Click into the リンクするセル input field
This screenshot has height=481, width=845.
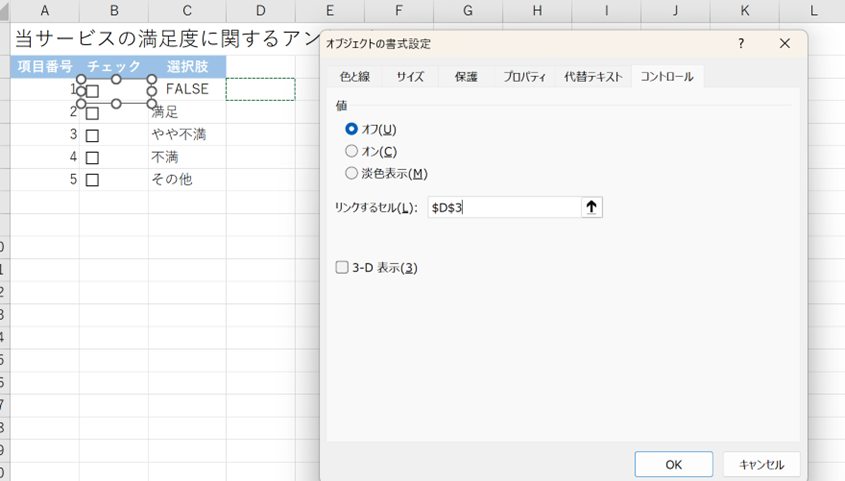(503, 207)
